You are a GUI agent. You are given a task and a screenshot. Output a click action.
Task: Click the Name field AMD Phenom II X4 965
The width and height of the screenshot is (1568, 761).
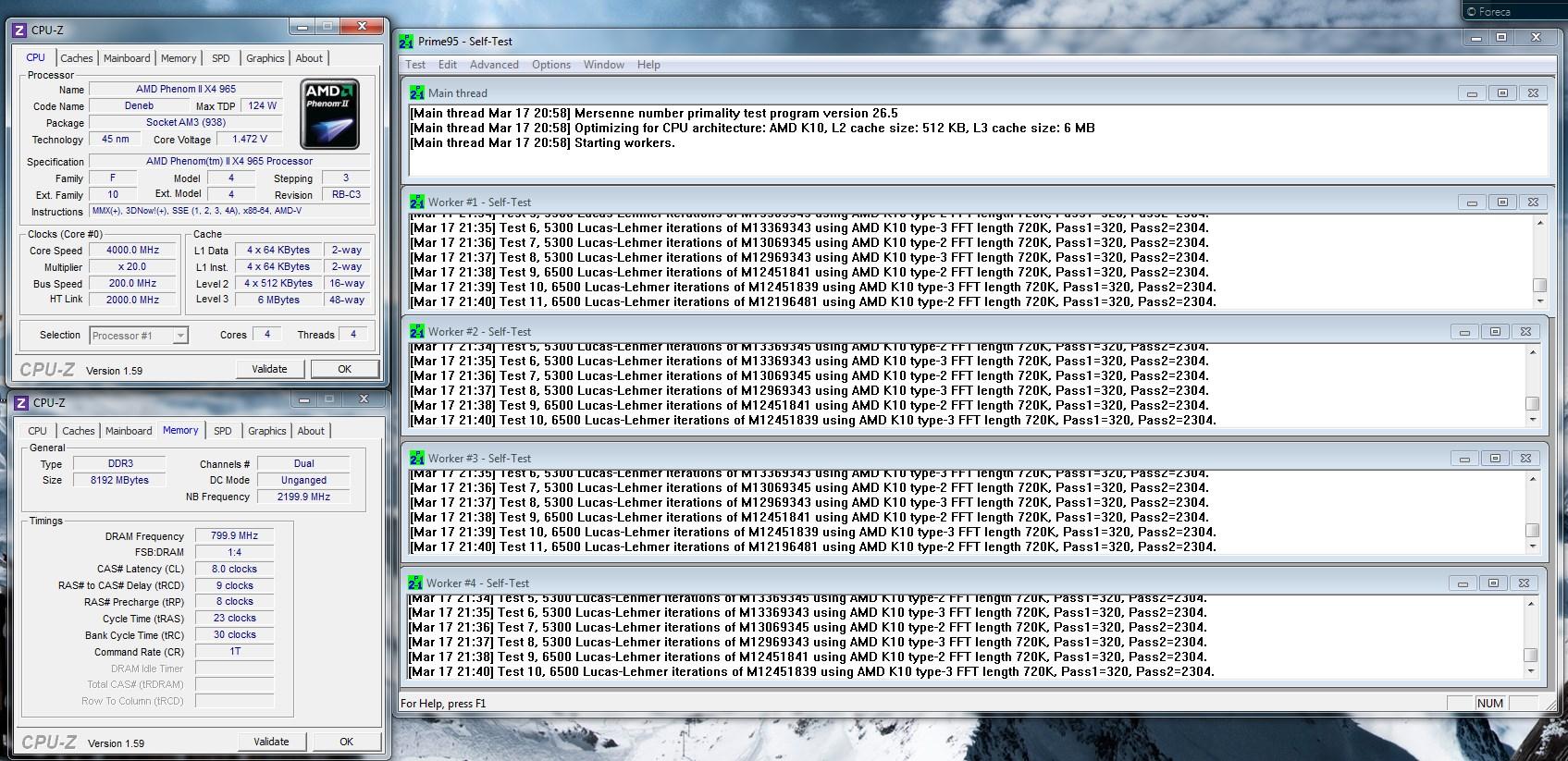[x=186, y=89]
